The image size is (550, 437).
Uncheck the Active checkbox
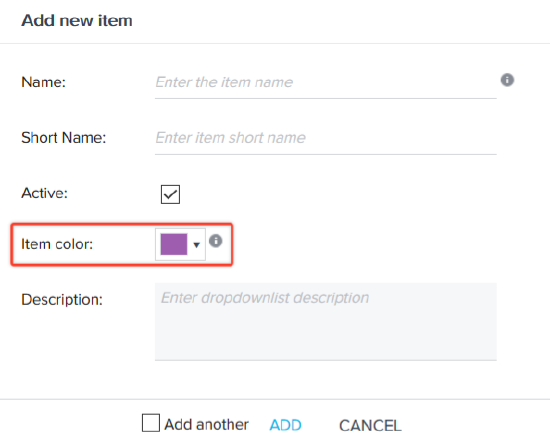coord(170,194)
